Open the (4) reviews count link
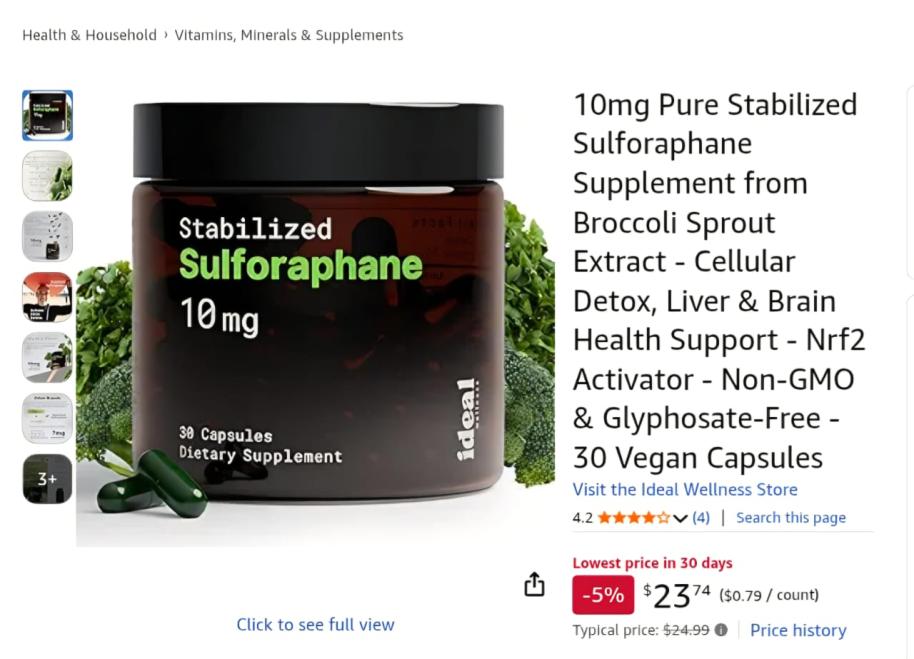Screen dimensions: 914x659 701,517
